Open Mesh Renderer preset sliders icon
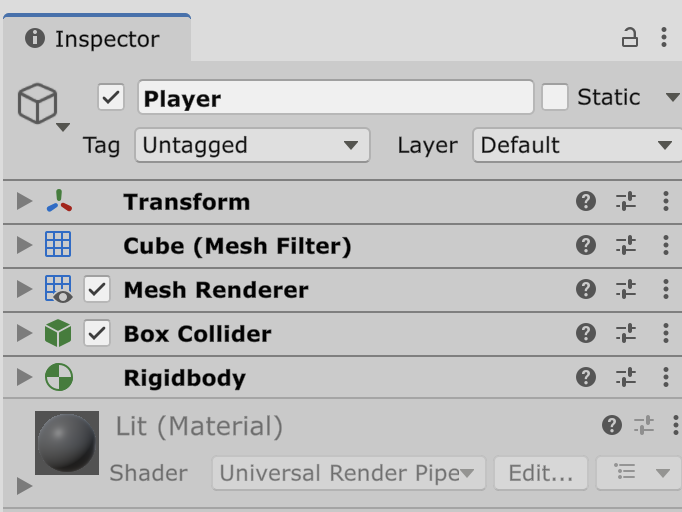 click(626, 290)
